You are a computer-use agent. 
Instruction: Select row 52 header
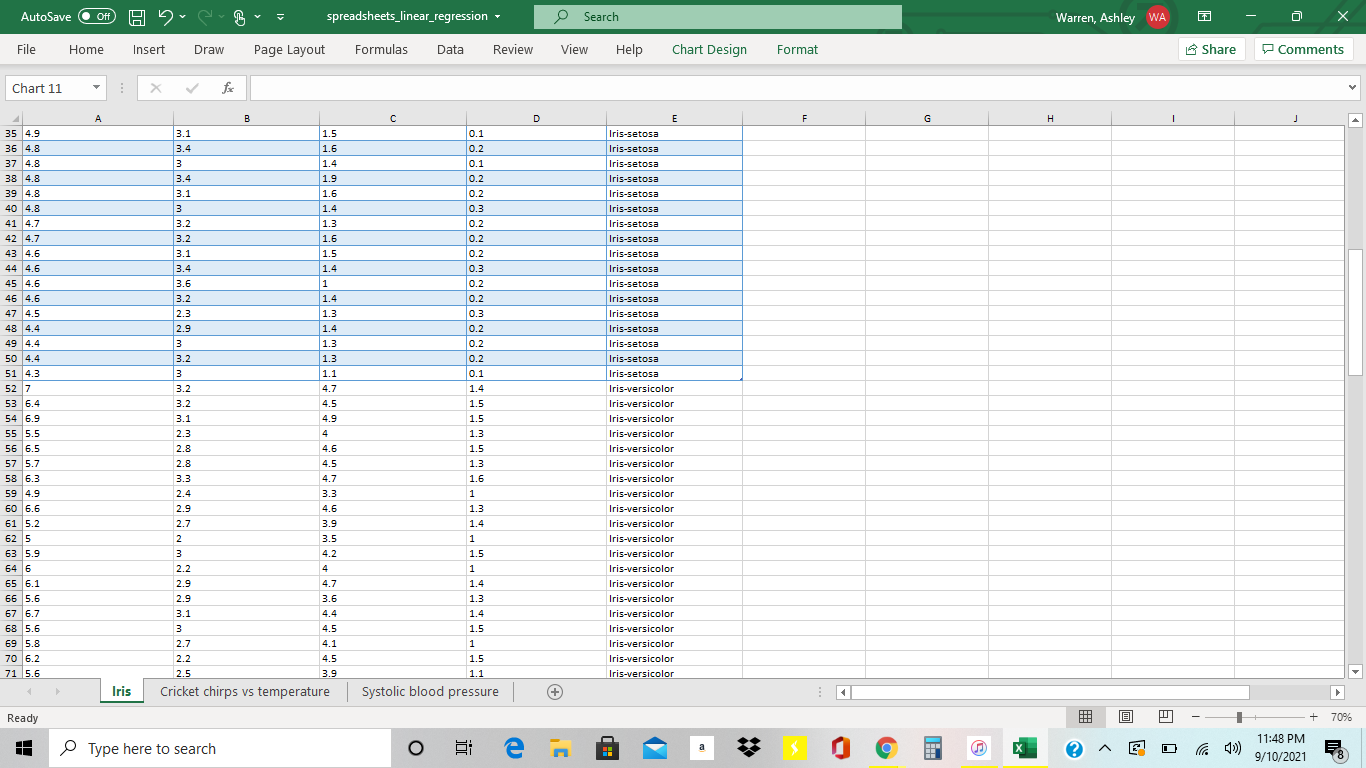(11, 388)
